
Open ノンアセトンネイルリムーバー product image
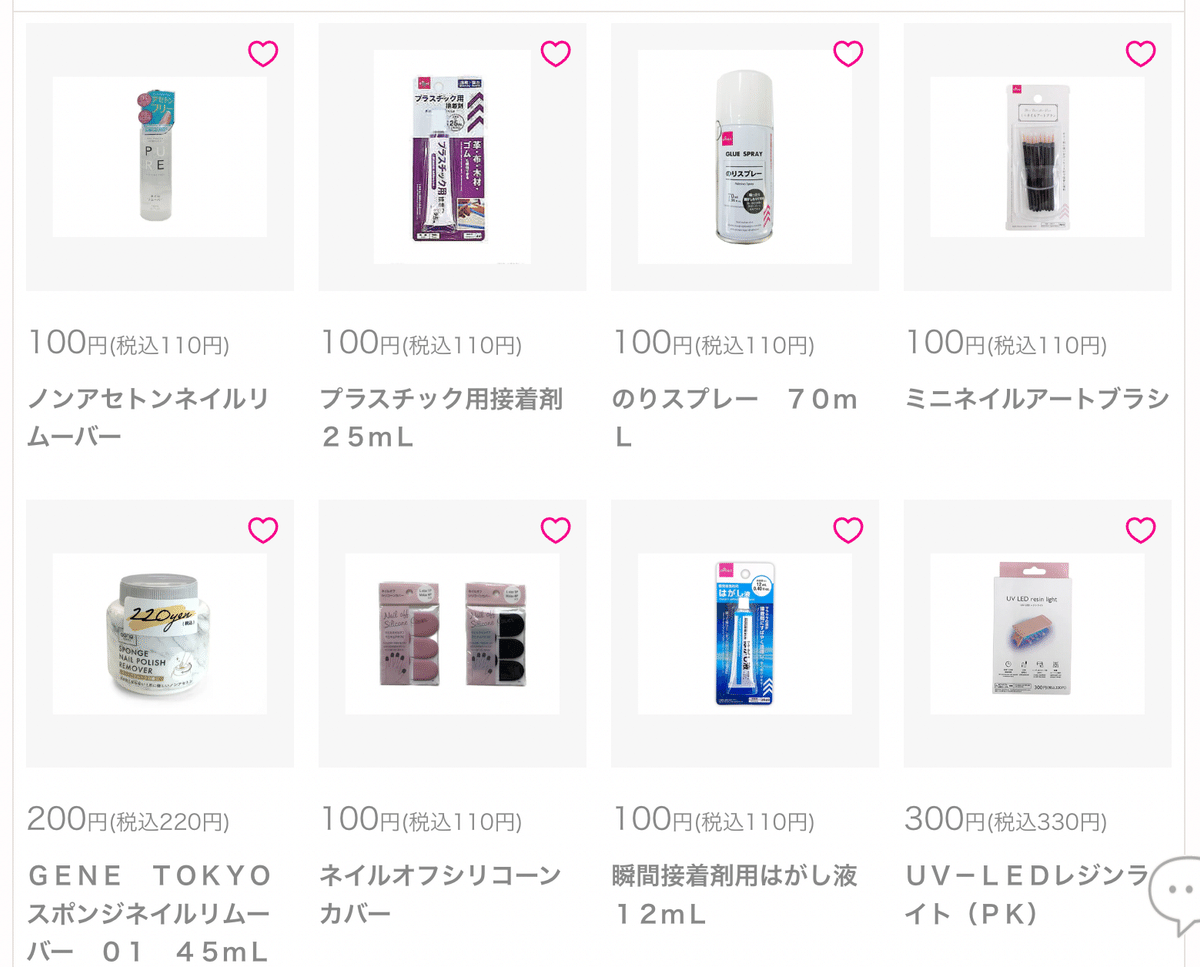pos(160,157)
